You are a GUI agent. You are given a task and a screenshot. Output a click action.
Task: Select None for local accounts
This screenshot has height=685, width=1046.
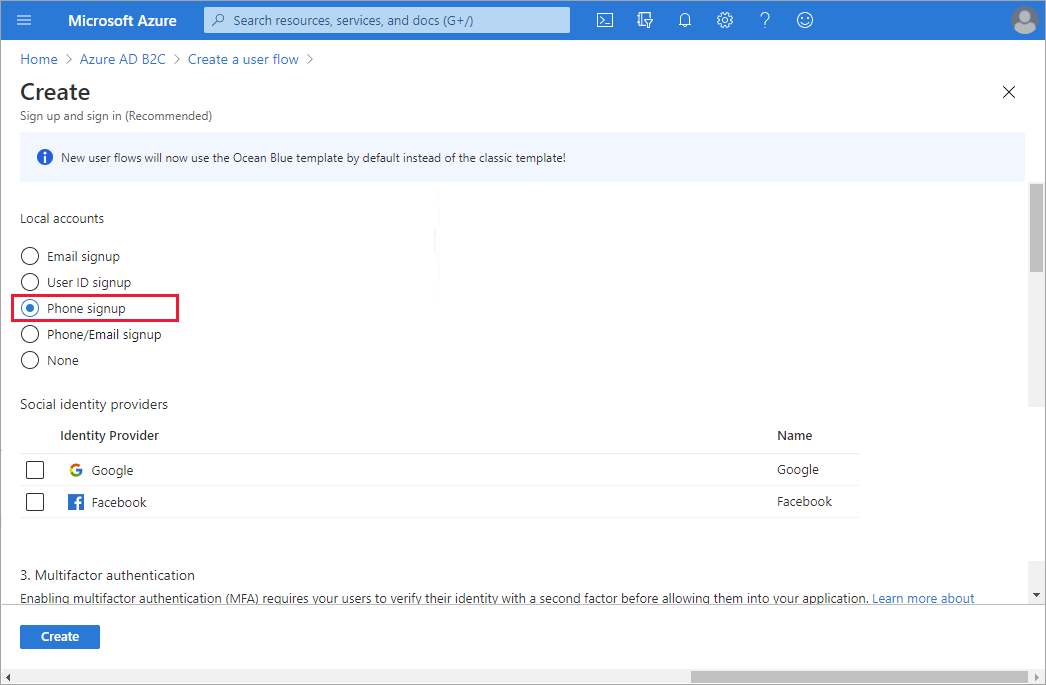coord(30,360)
